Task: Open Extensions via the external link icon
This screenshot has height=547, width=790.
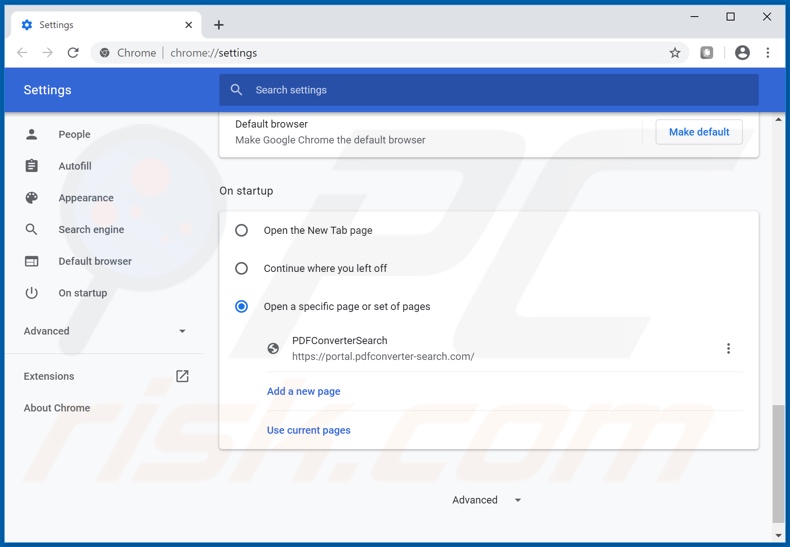Action: (x=182, y=376)
